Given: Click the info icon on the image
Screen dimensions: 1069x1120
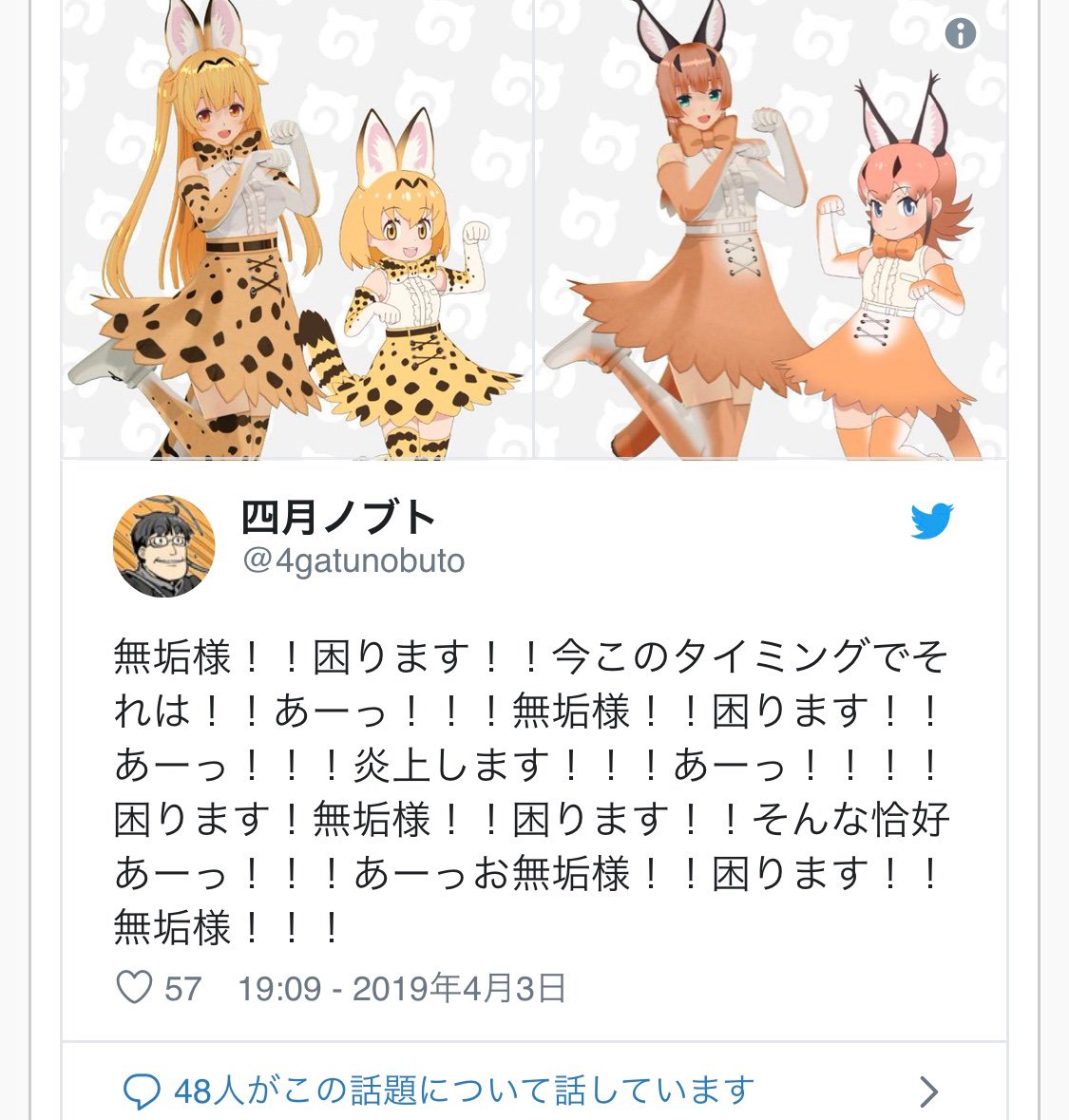Looking at the screenshot, I should (961, 33).
